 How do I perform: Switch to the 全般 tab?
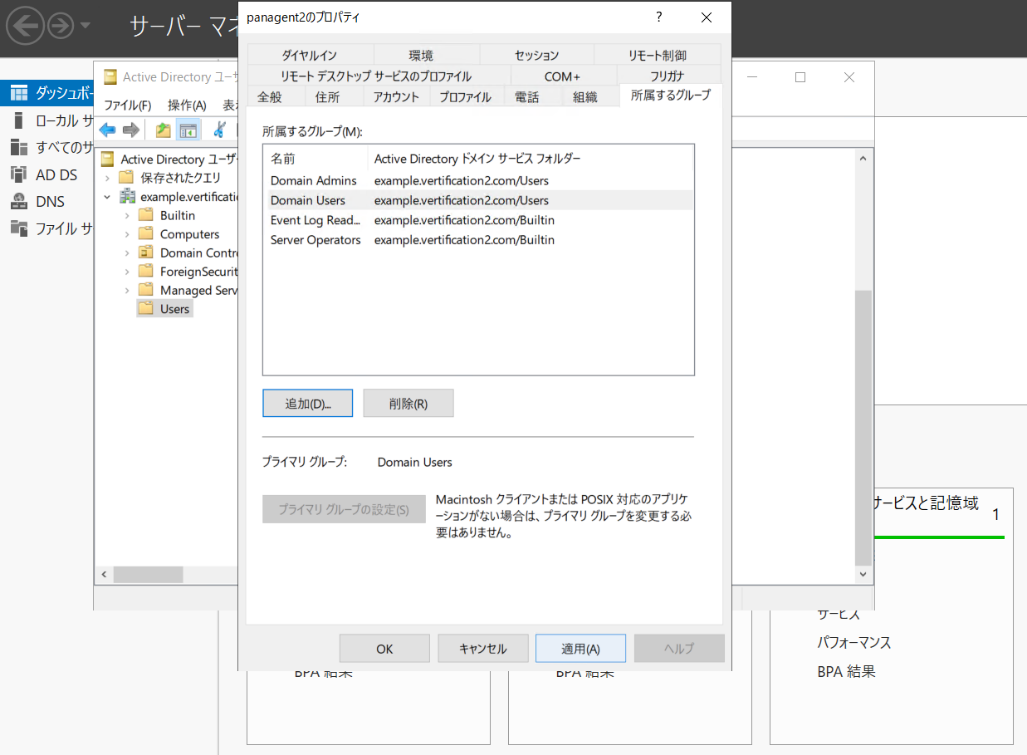coord(270,97)
